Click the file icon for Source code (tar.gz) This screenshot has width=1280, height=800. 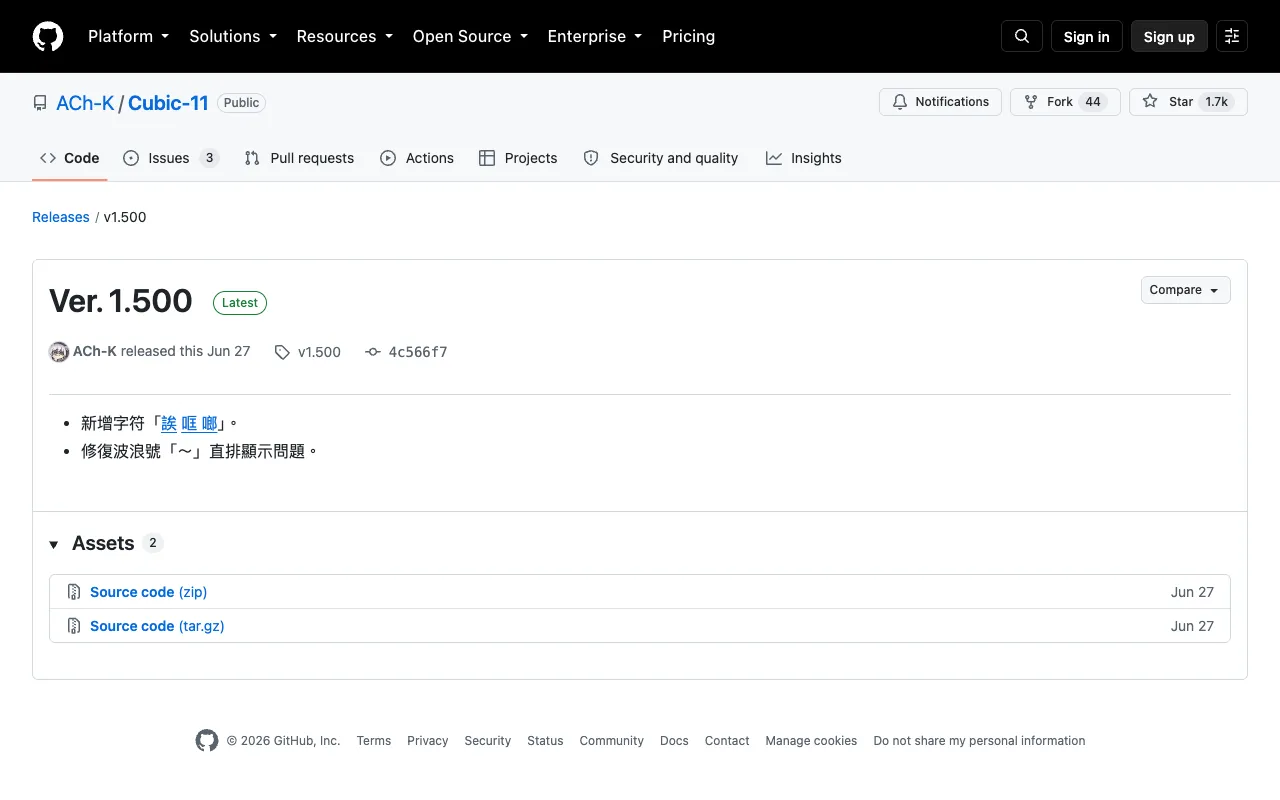74,626
